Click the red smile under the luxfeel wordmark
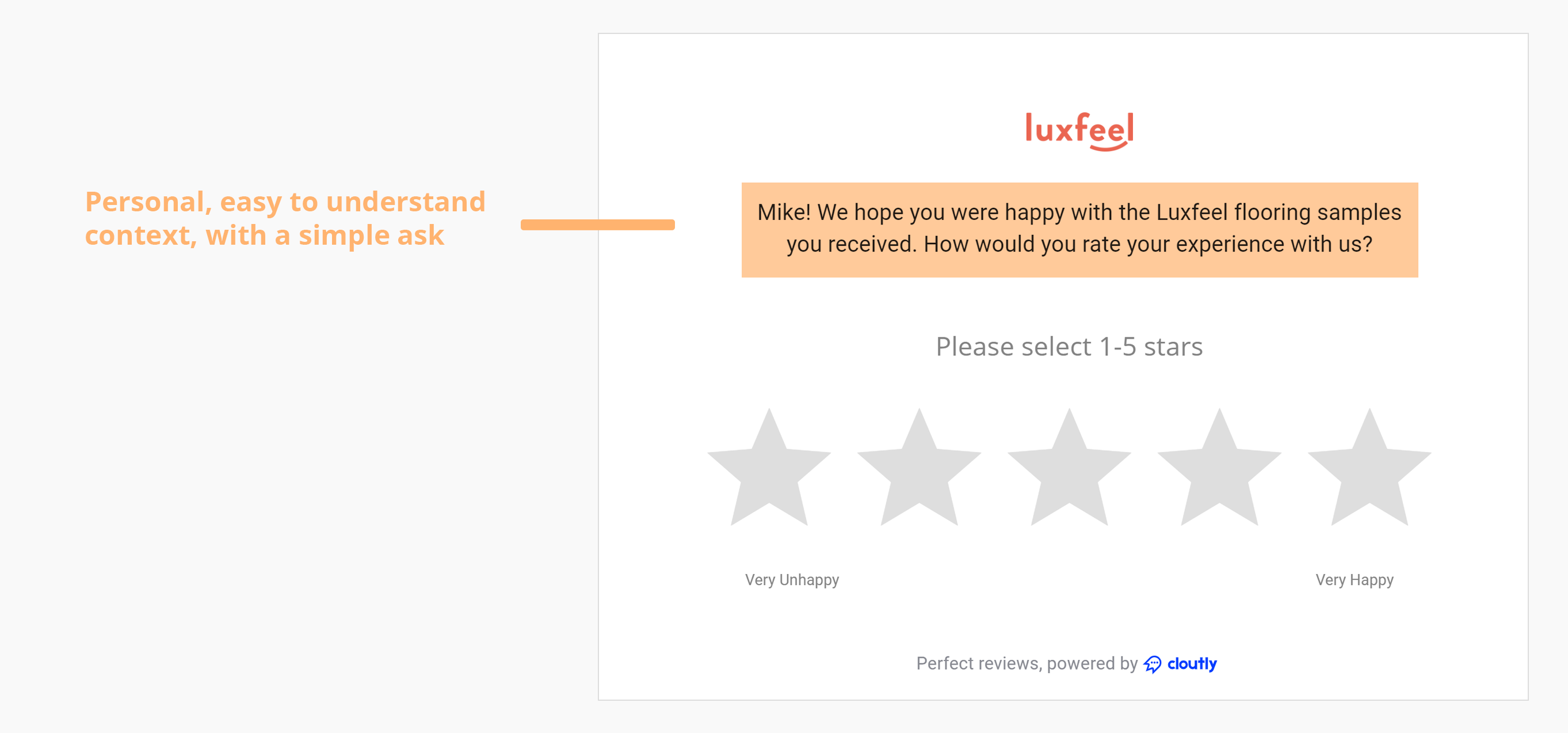 [1109, 146]
